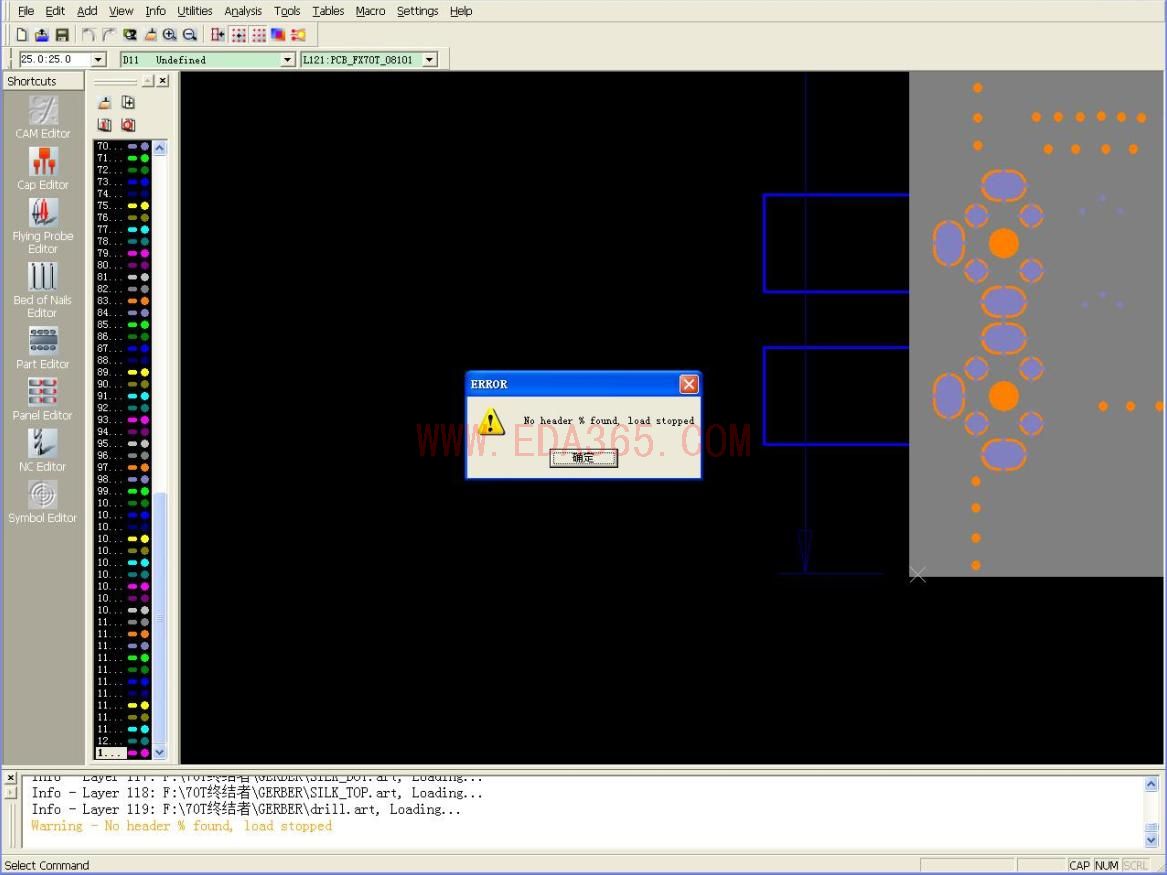Confirm the error dialog with 确定
Image resolution: width=1167 pixels, height=875 pixels.
[583, 458]
